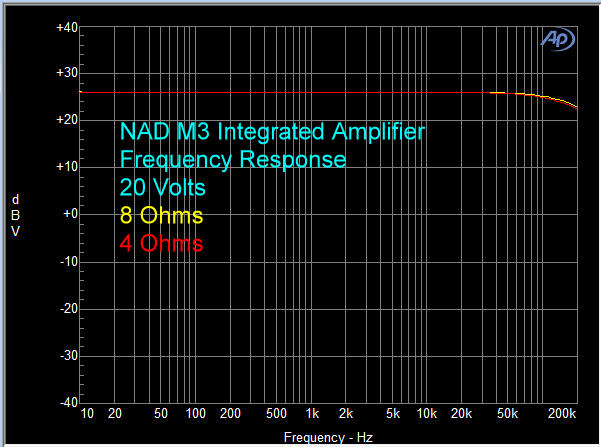Click the yellow '8 Ohms' legend label

tap(161, 216)
